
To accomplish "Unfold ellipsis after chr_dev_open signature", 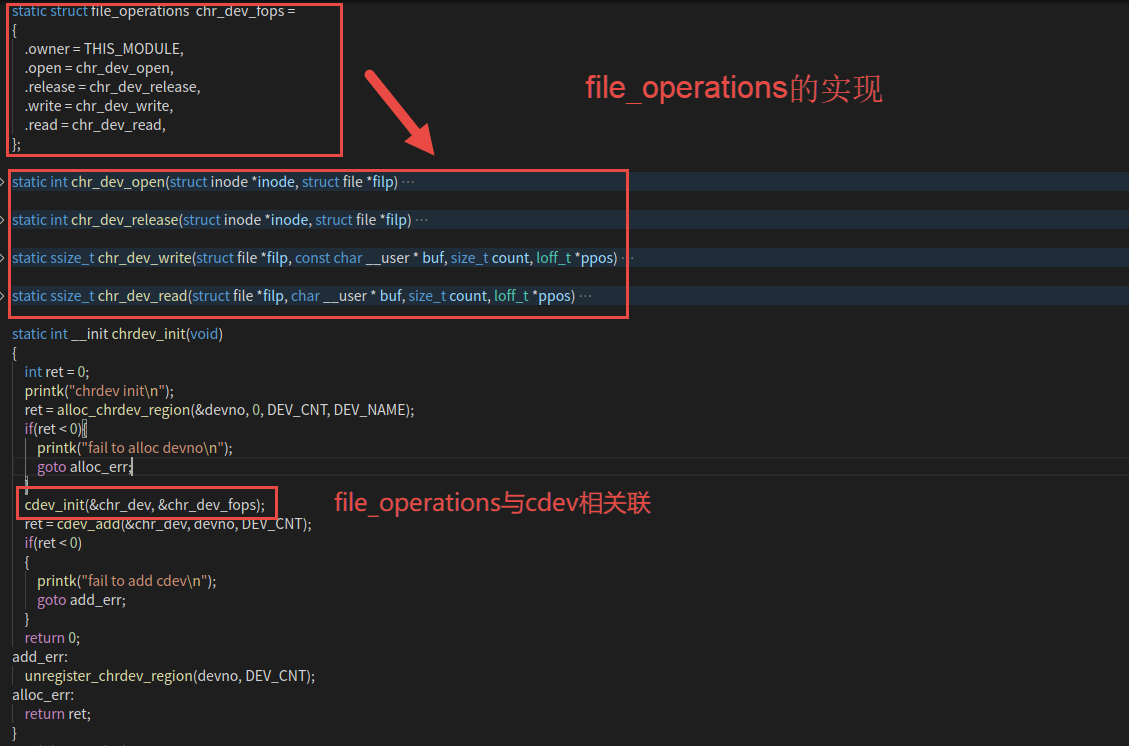I will pos(408,182).
